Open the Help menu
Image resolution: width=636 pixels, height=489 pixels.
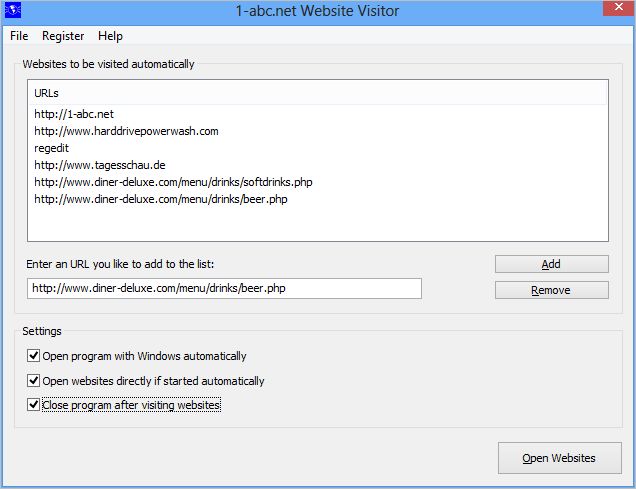110,36
